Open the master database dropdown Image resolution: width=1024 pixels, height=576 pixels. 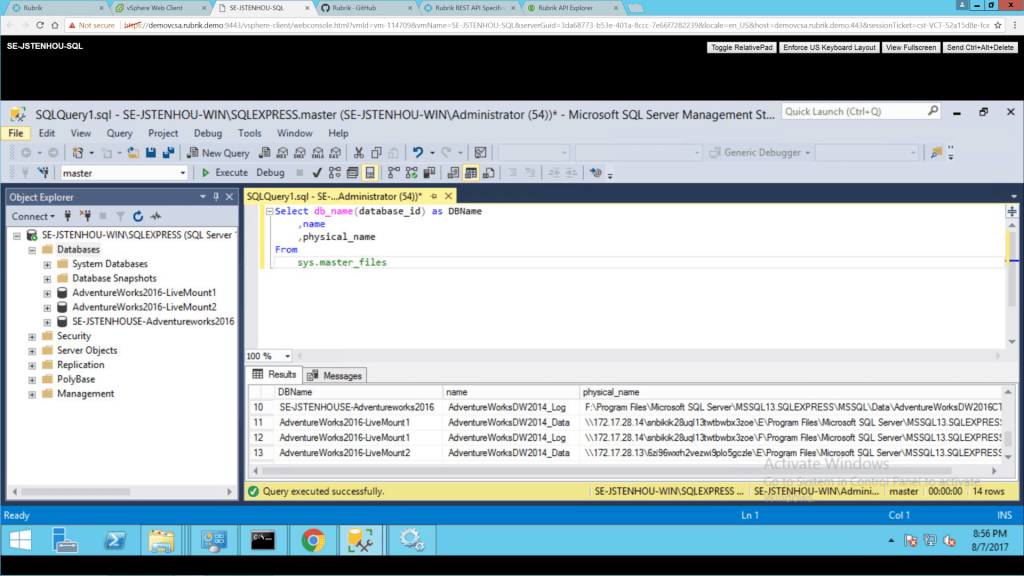coord(182,173)
